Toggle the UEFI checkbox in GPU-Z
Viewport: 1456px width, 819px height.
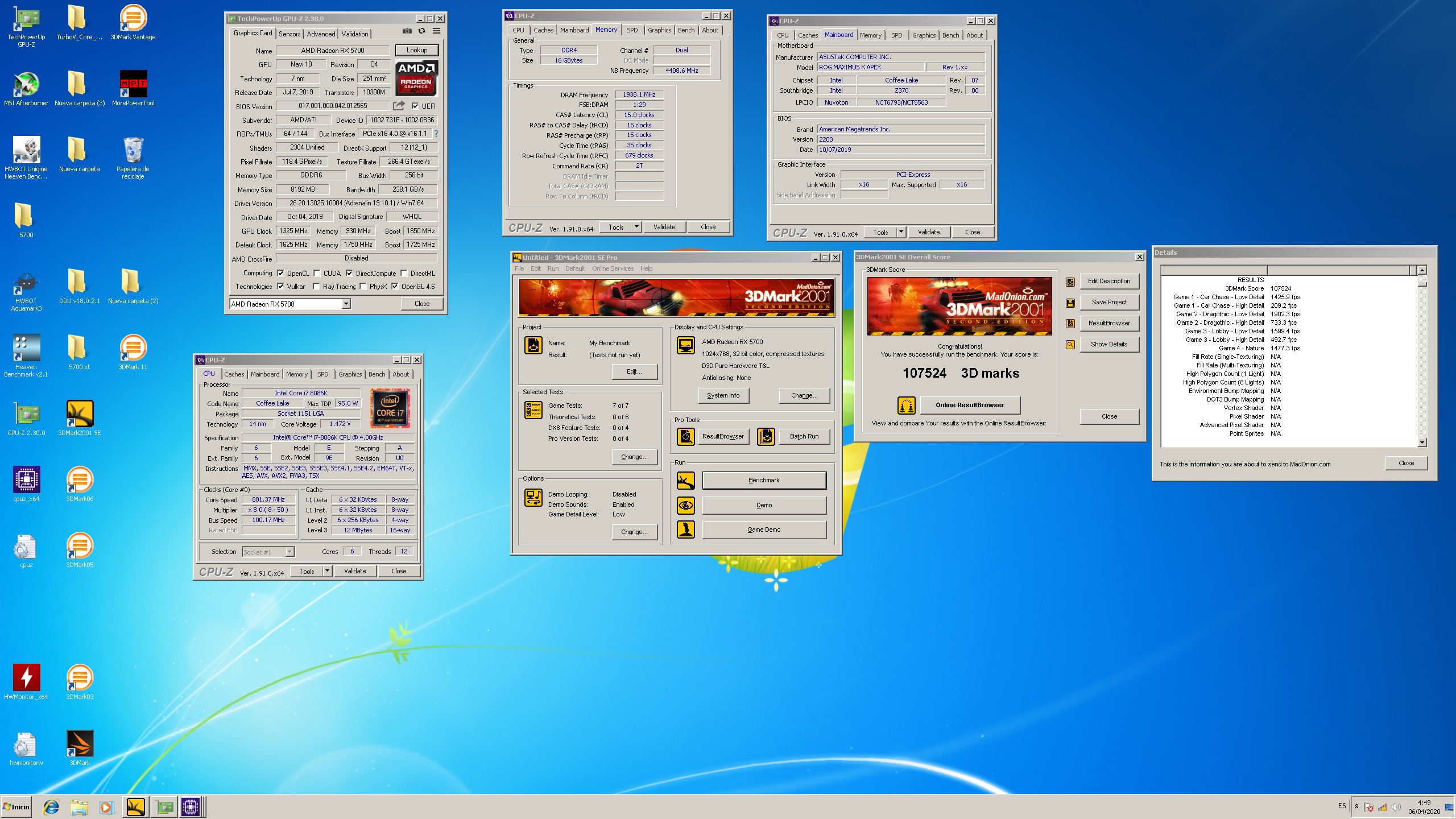[415, 106]
